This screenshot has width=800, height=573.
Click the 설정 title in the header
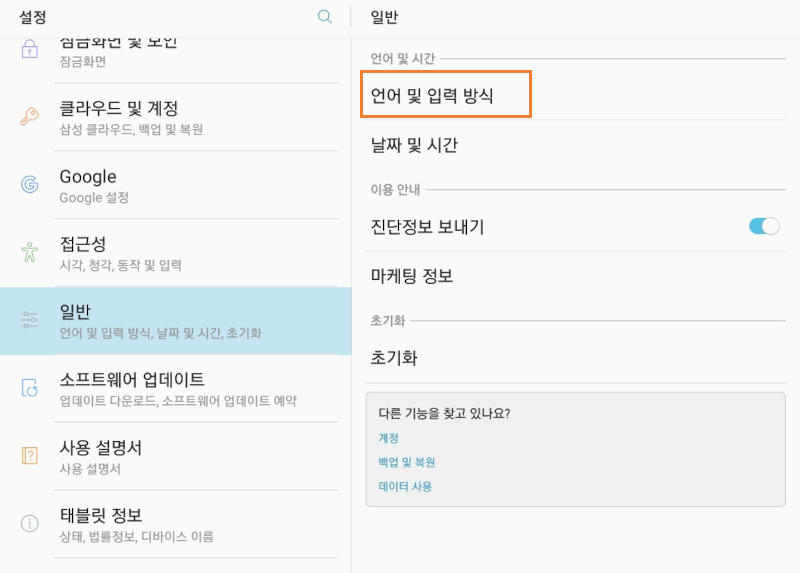[33, 17]
